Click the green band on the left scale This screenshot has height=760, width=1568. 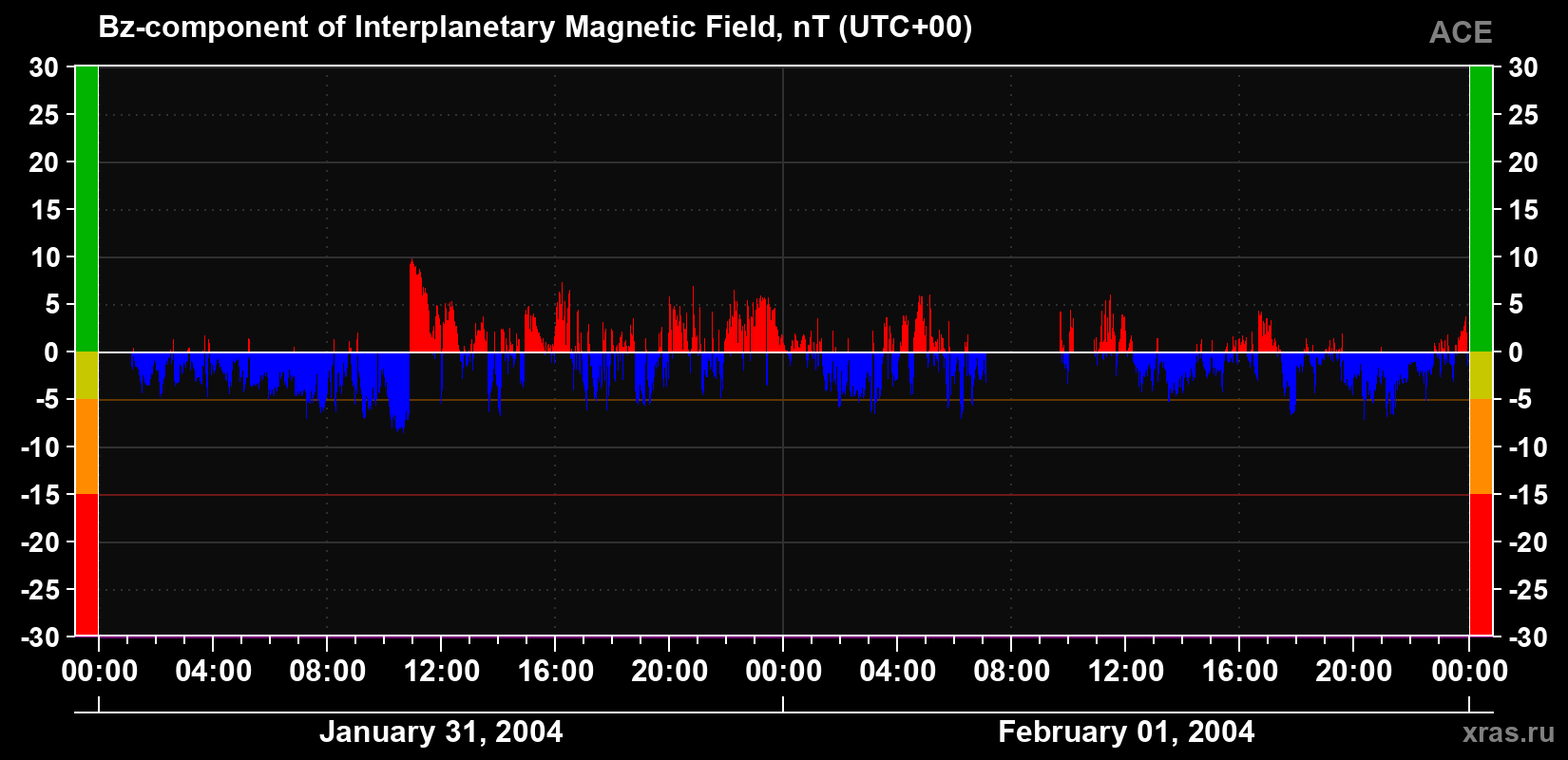coord(86,209)
